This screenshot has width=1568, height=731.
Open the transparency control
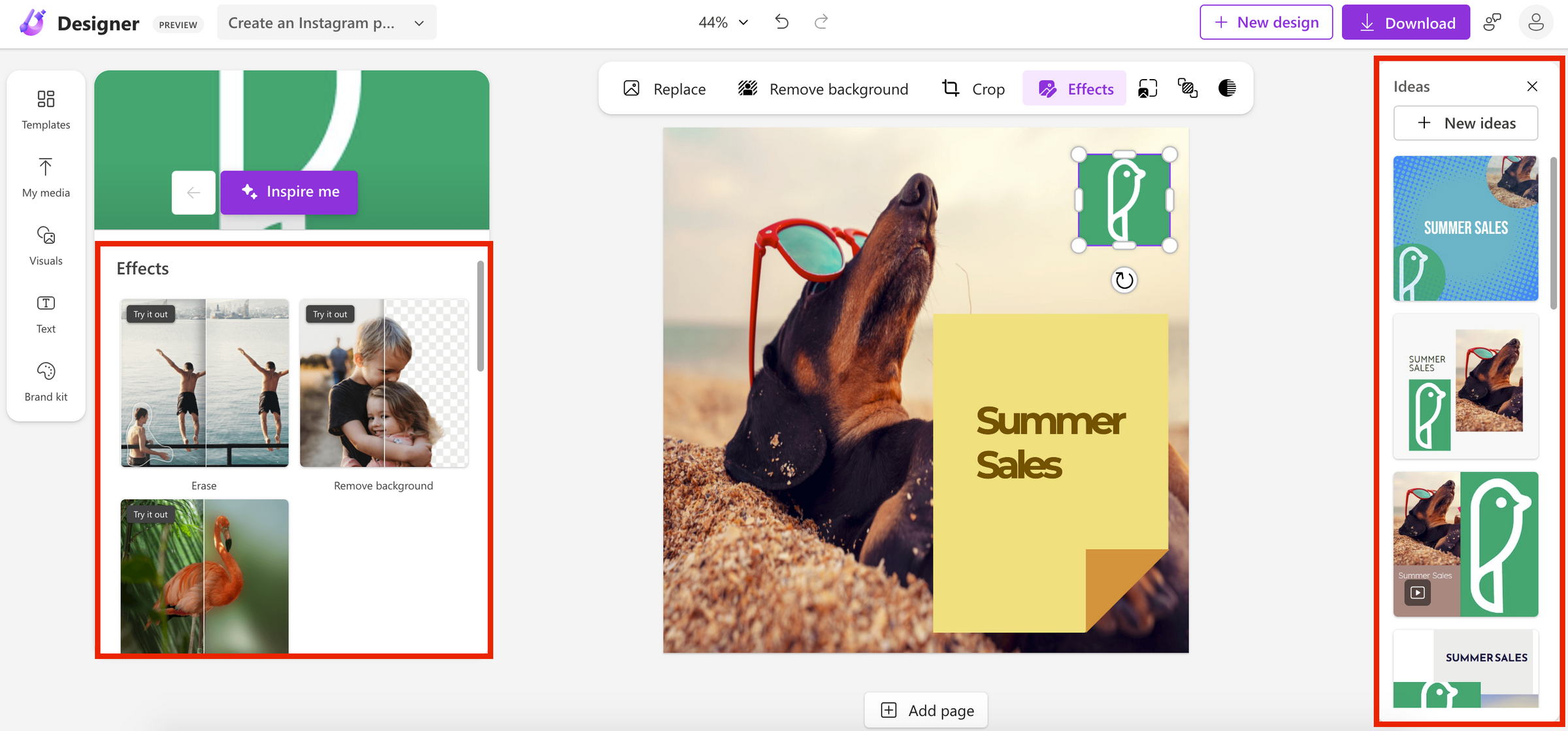[x=1227, y=88]
